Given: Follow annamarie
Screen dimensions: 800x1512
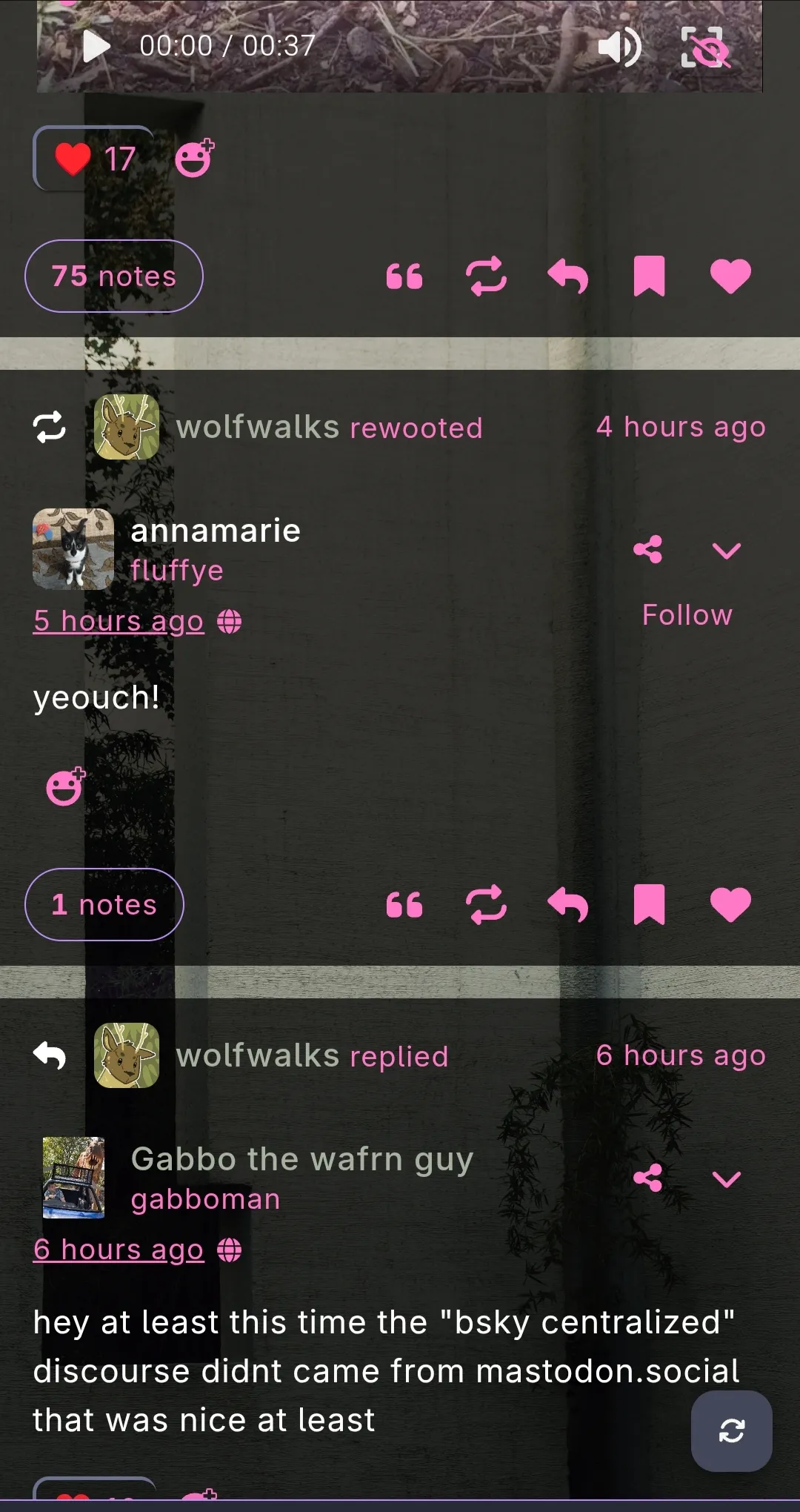Looking at the screenshot, I should [687, 615].
